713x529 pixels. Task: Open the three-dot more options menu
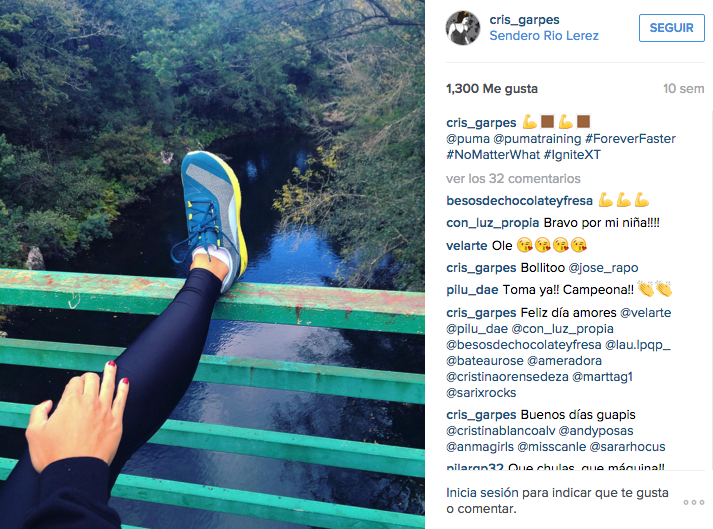click(x=693, y=502)
